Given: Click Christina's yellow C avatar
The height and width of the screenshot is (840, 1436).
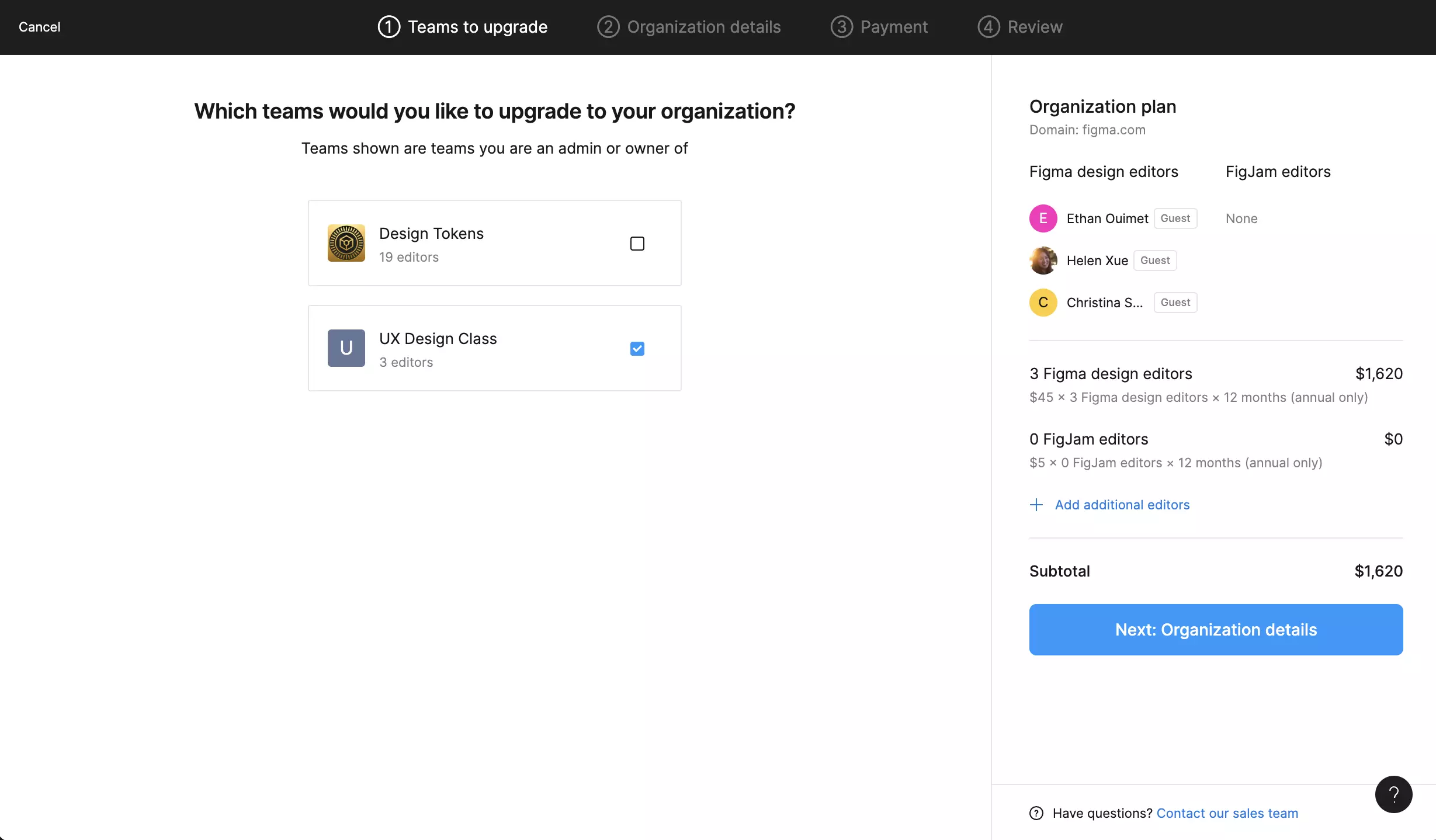Looking at the screenshot, I should (x=1043, y=303).
